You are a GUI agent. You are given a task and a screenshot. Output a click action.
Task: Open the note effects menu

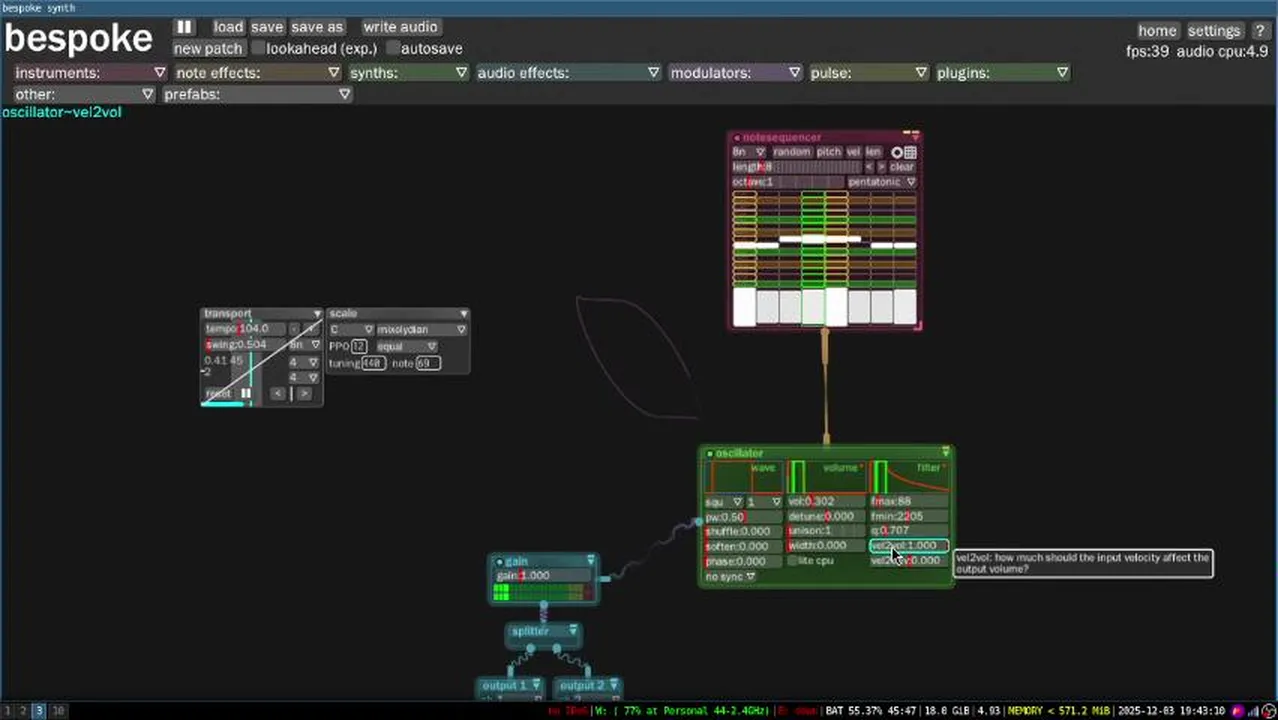[x=258, y=73]
